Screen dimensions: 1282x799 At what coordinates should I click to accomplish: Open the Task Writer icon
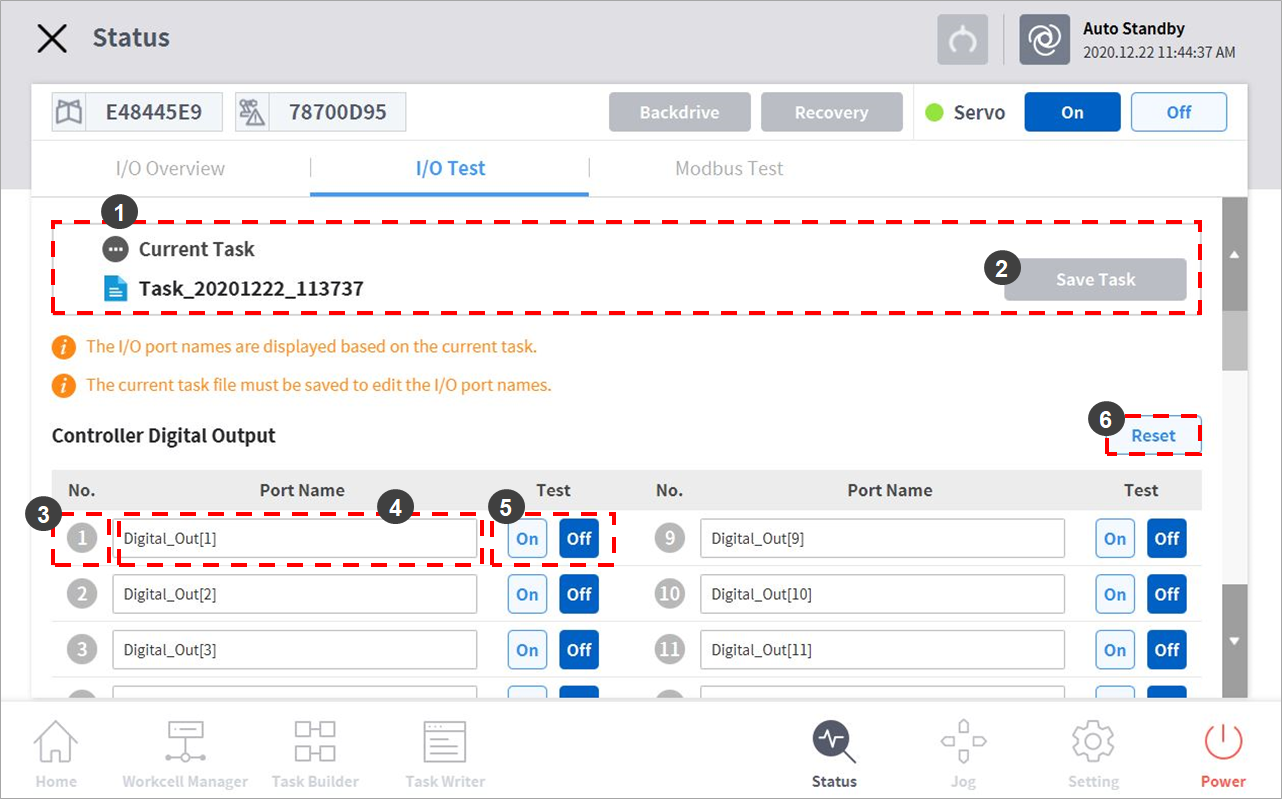(x=445, y=745)
